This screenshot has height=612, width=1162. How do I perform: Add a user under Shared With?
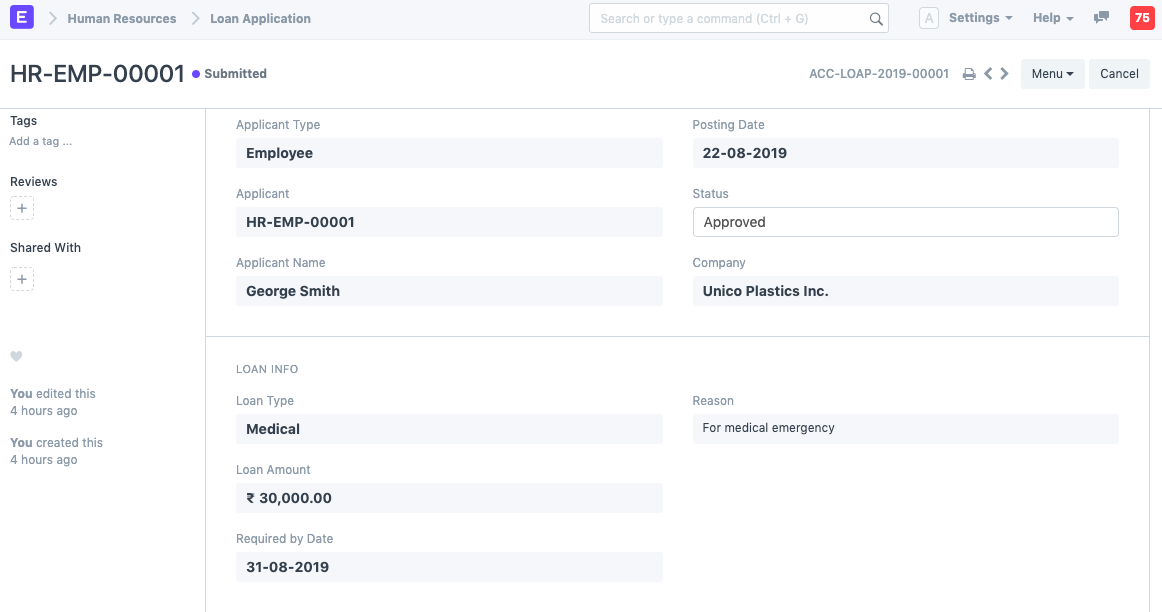[x=22, y=279]
